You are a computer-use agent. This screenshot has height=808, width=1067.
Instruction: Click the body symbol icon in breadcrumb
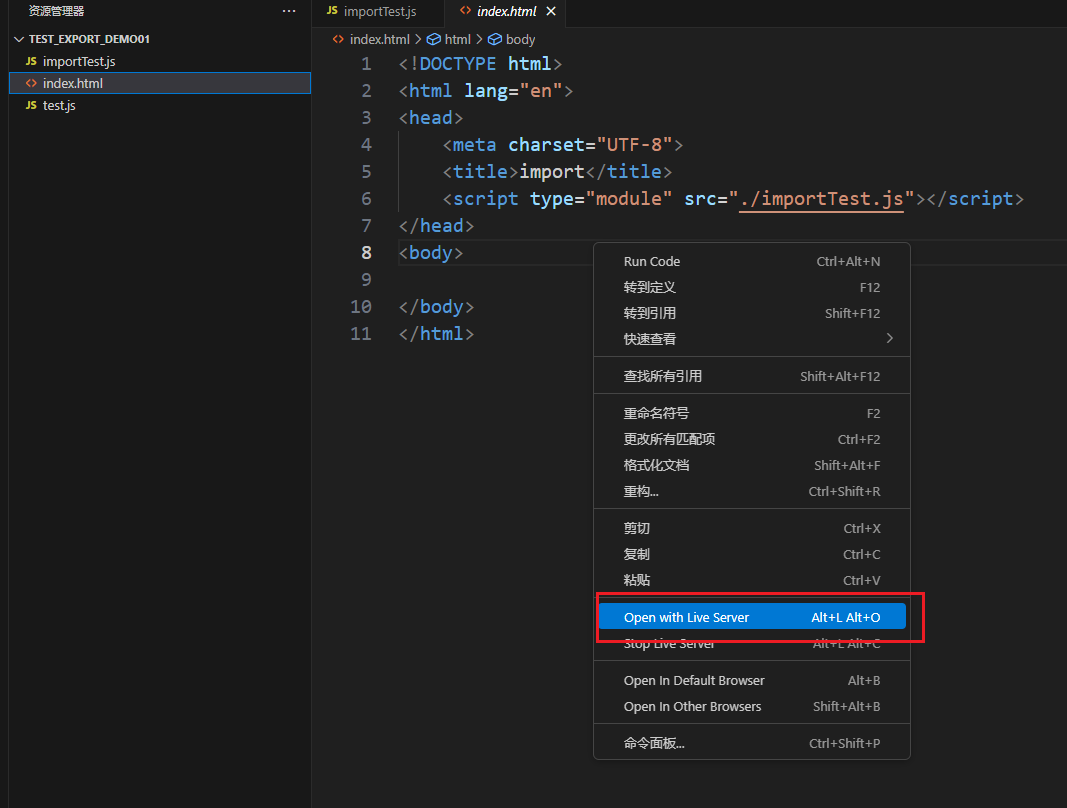point(494,39)
